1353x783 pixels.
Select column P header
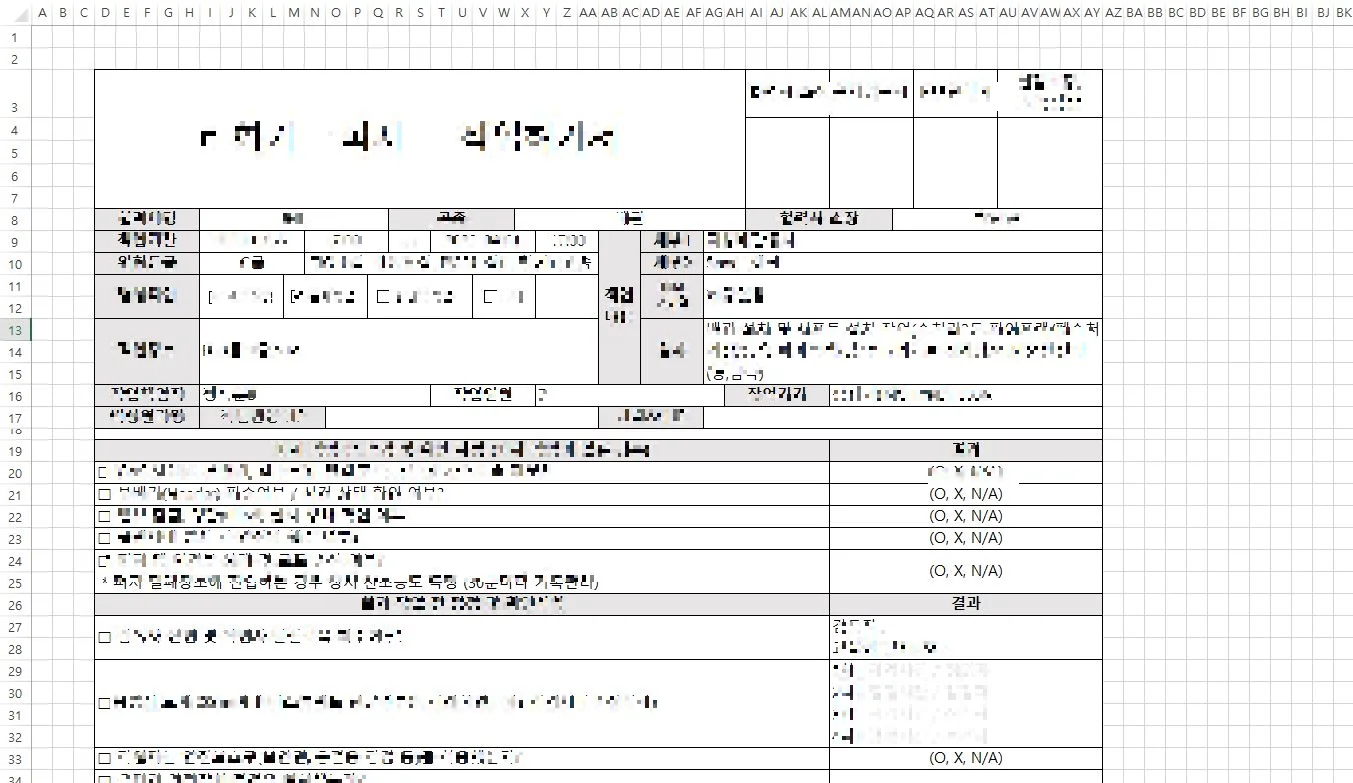[x=357, y=13]
